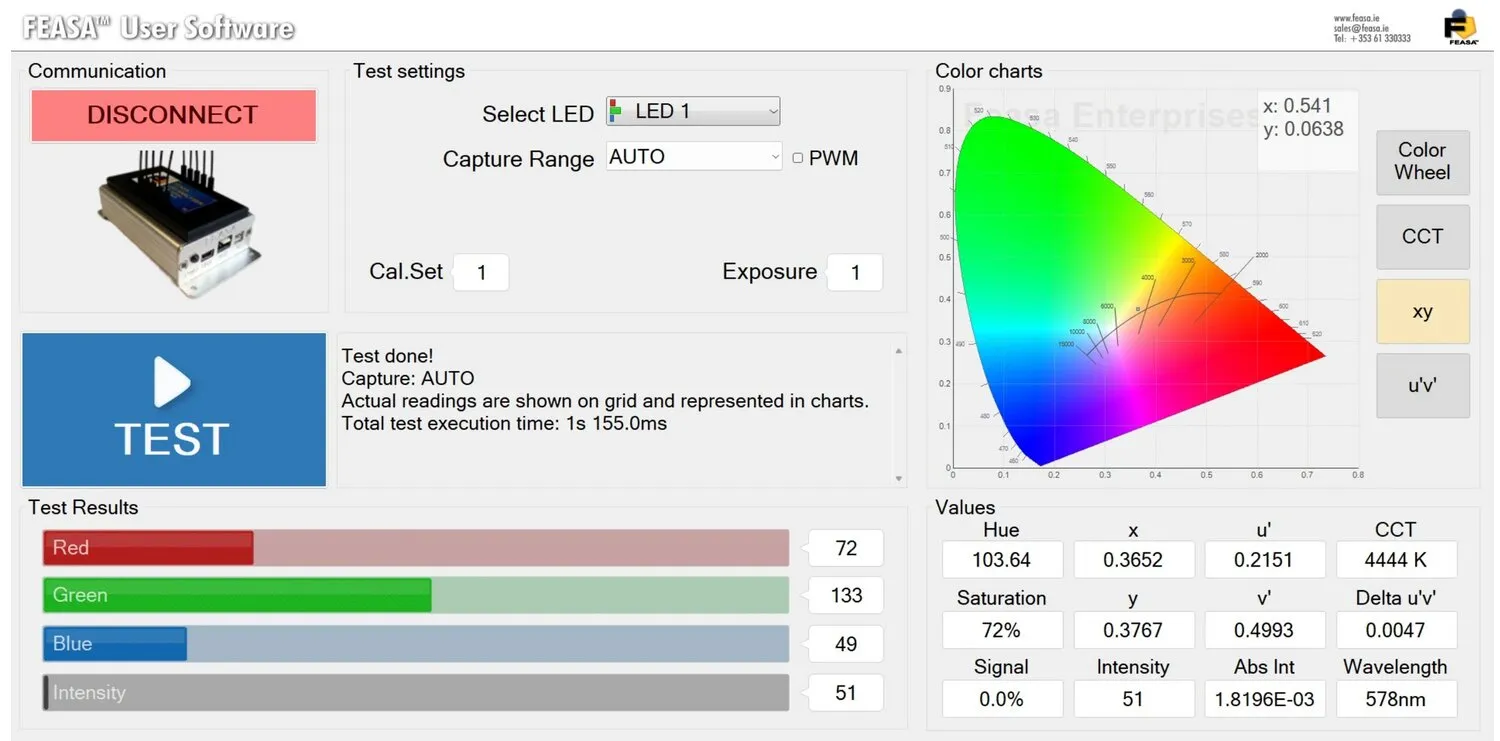Click the v' value 0.4993
The width and height of the screenshot is (1500, 741).
point(1264,630)
